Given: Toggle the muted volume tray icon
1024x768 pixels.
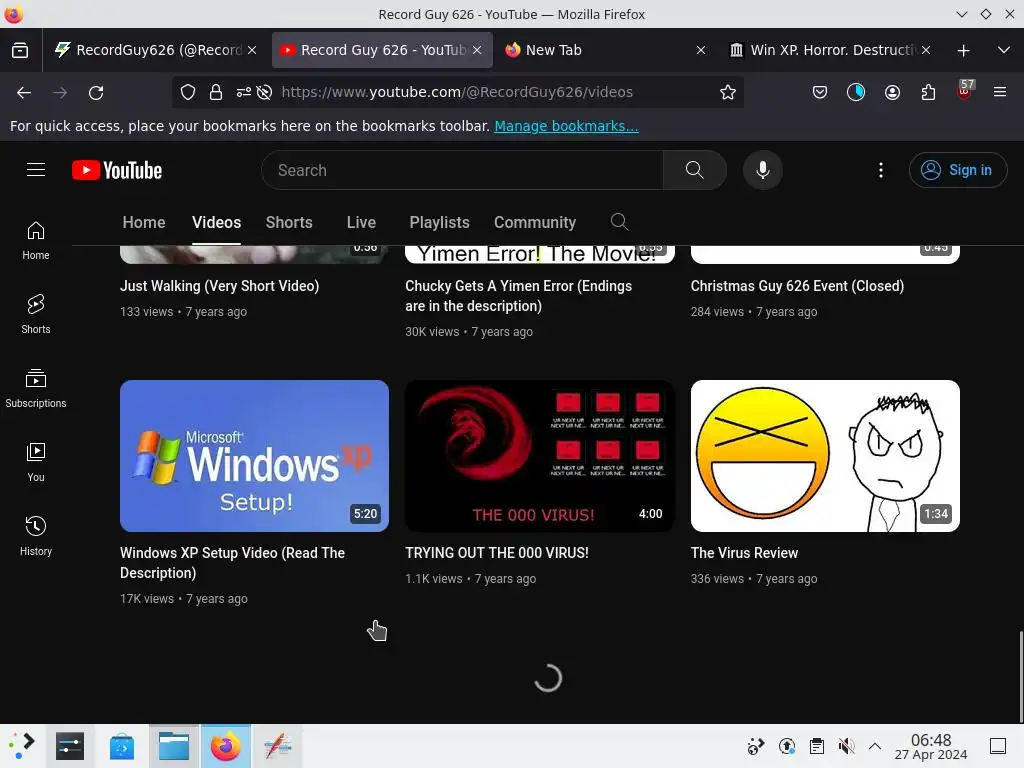Looking at the screenshot, I should click(x=846, y=746).
